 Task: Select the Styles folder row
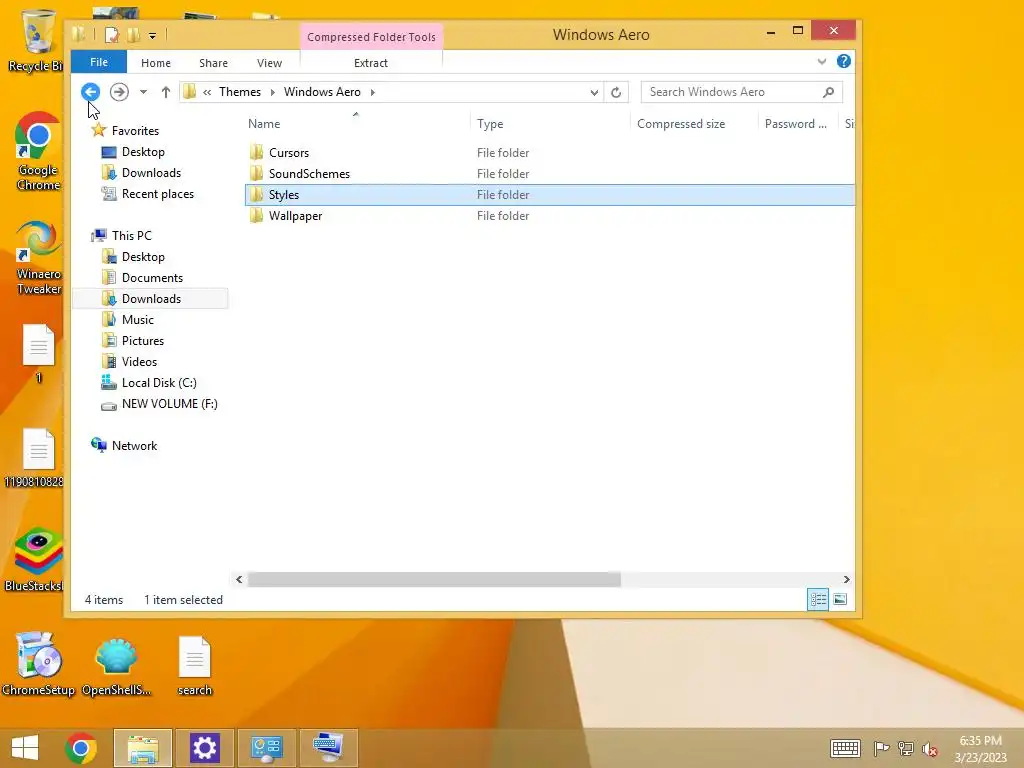[550, 195]
